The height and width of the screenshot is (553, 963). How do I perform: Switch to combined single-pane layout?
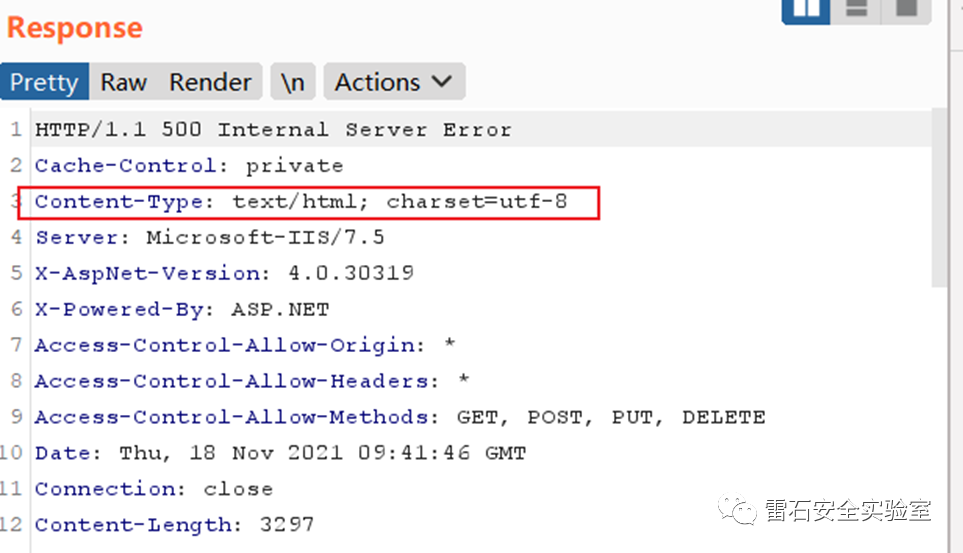click(x=906, y=8)
